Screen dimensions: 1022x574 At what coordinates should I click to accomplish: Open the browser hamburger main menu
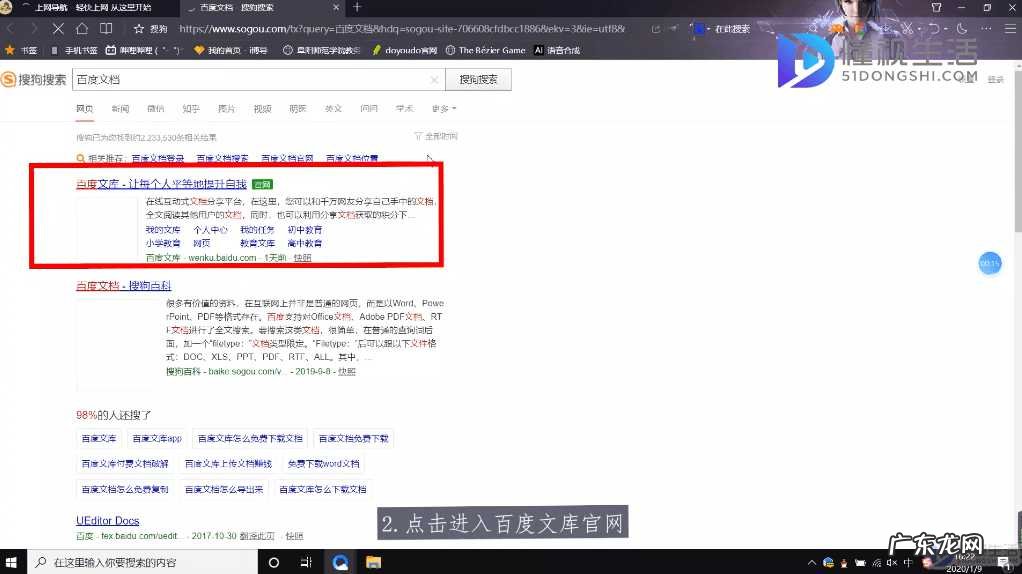click(x=1010, y=29)
